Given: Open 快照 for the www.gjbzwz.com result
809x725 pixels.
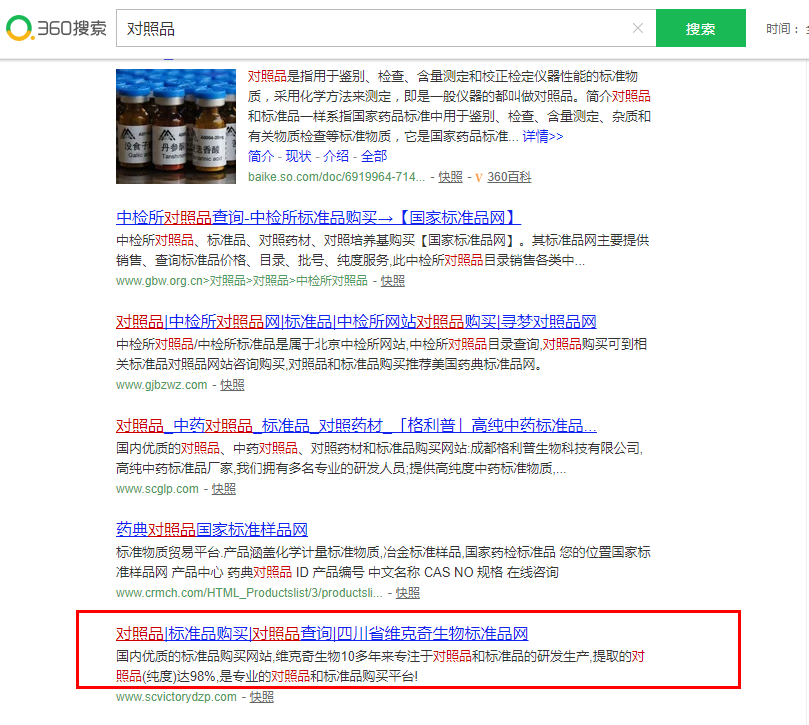Looking at the screenshot, I should coord(232,385).
